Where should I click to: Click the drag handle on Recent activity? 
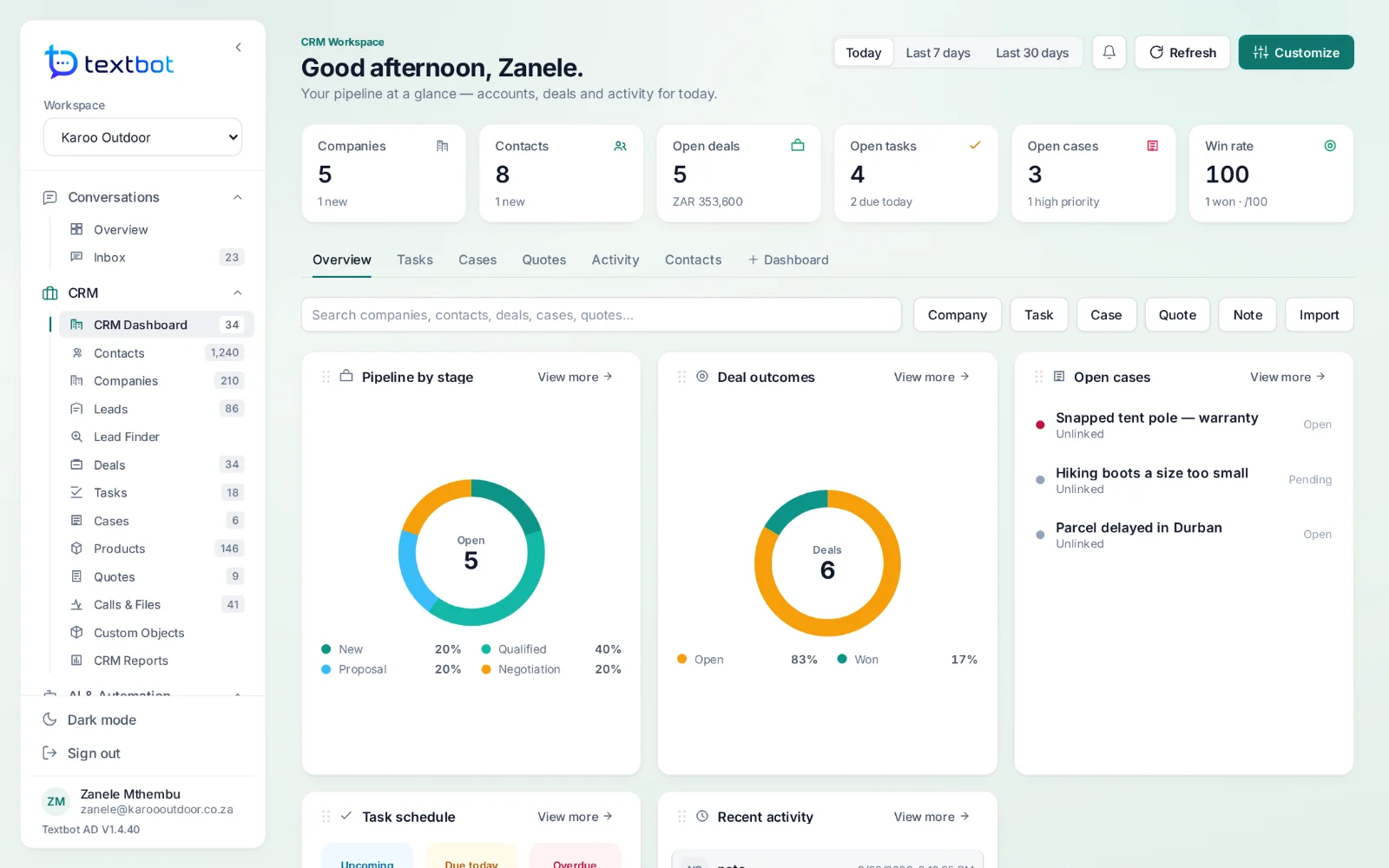pos(681,817)
